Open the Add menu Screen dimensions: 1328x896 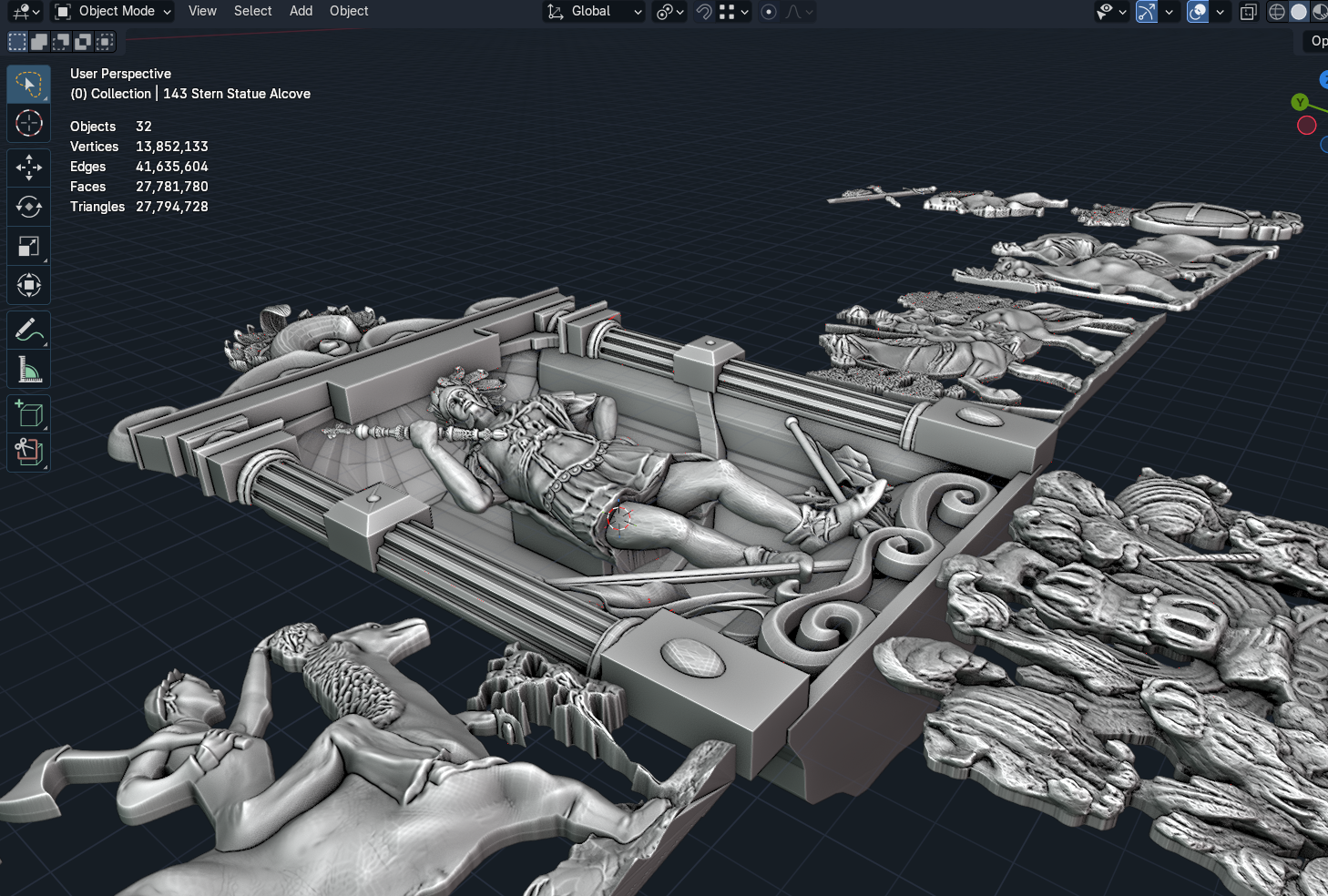tap(301, 12)
